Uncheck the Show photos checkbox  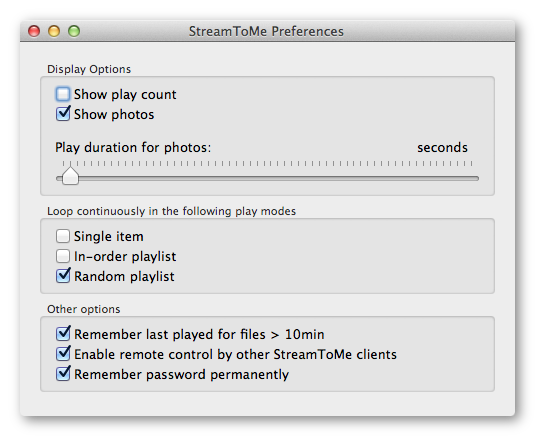(x=63, y=114)
